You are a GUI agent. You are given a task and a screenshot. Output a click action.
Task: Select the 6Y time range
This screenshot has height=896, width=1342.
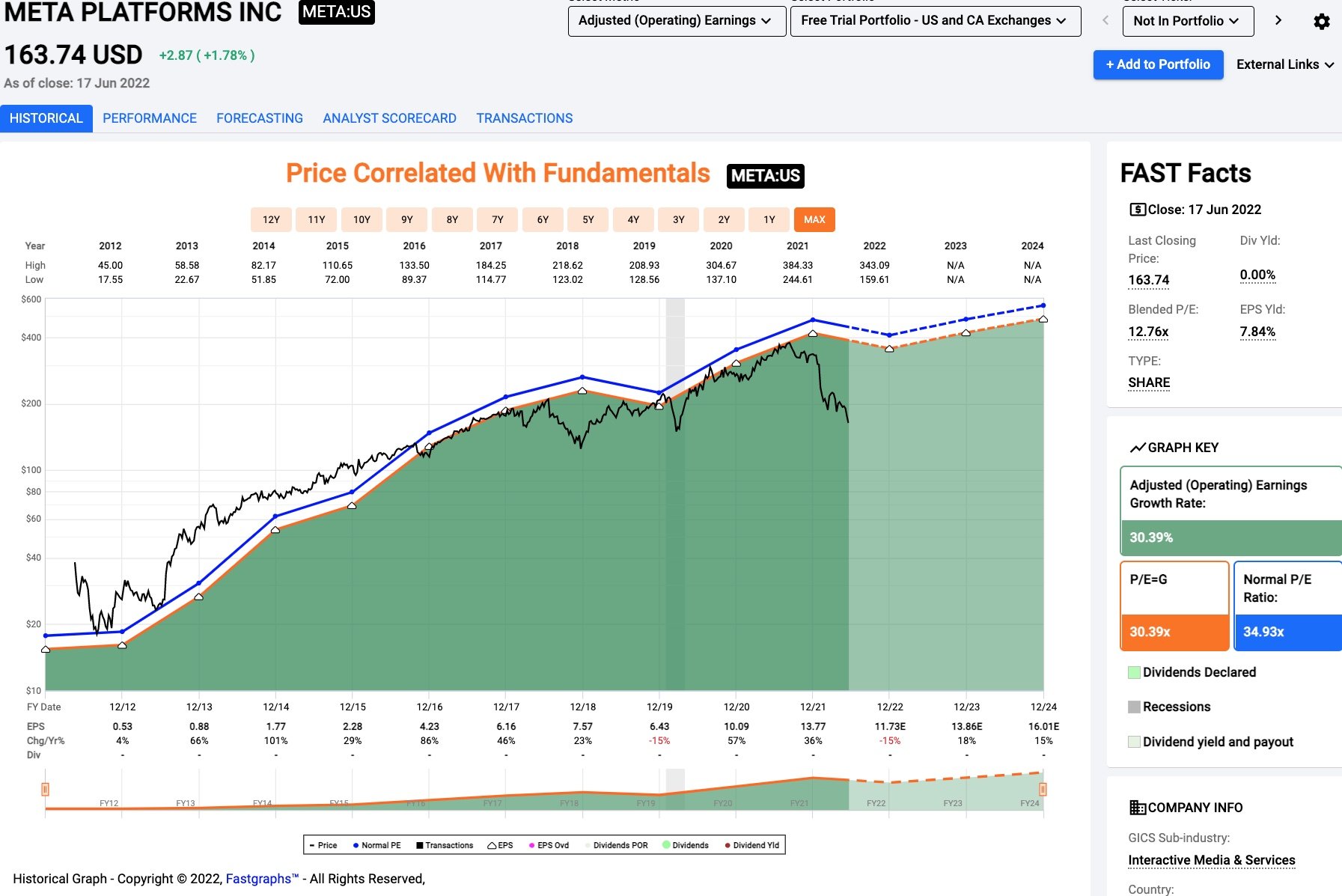coord(543,219)
